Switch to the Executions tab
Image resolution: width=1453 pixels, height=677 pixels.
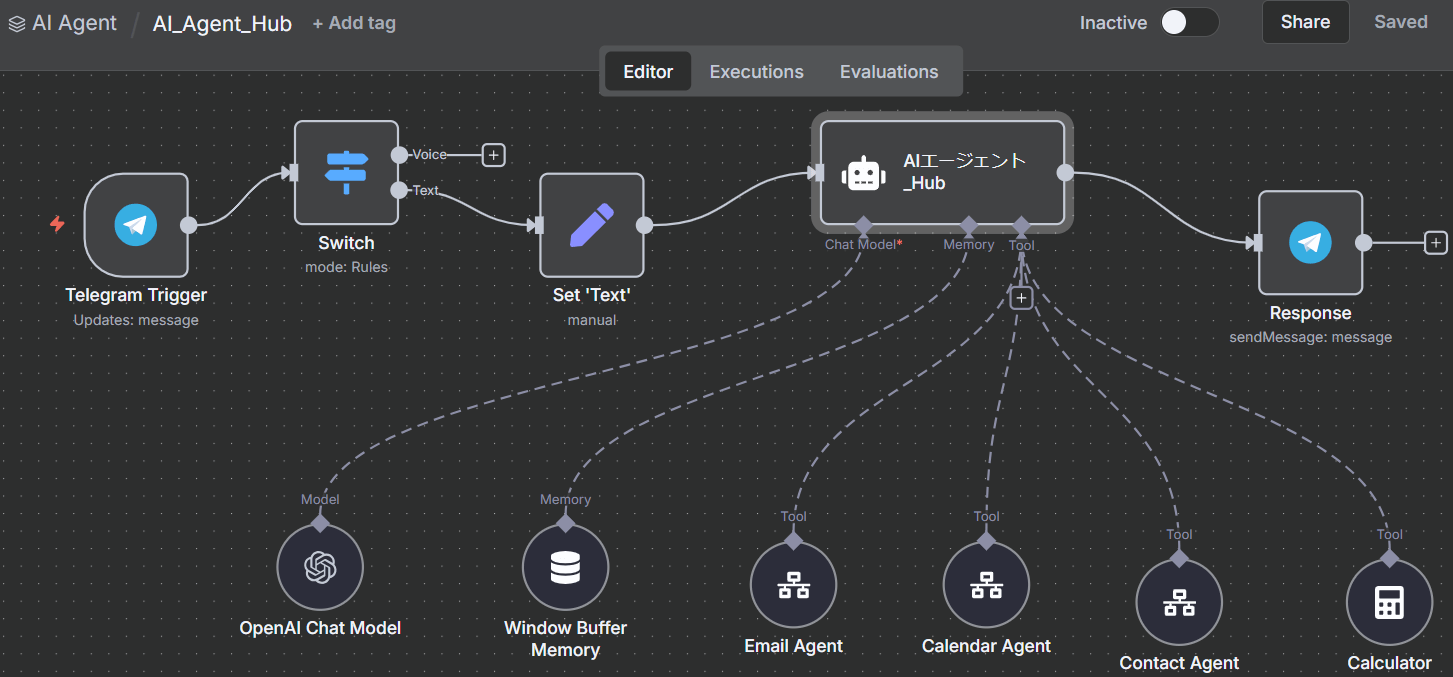pos(757,72)
